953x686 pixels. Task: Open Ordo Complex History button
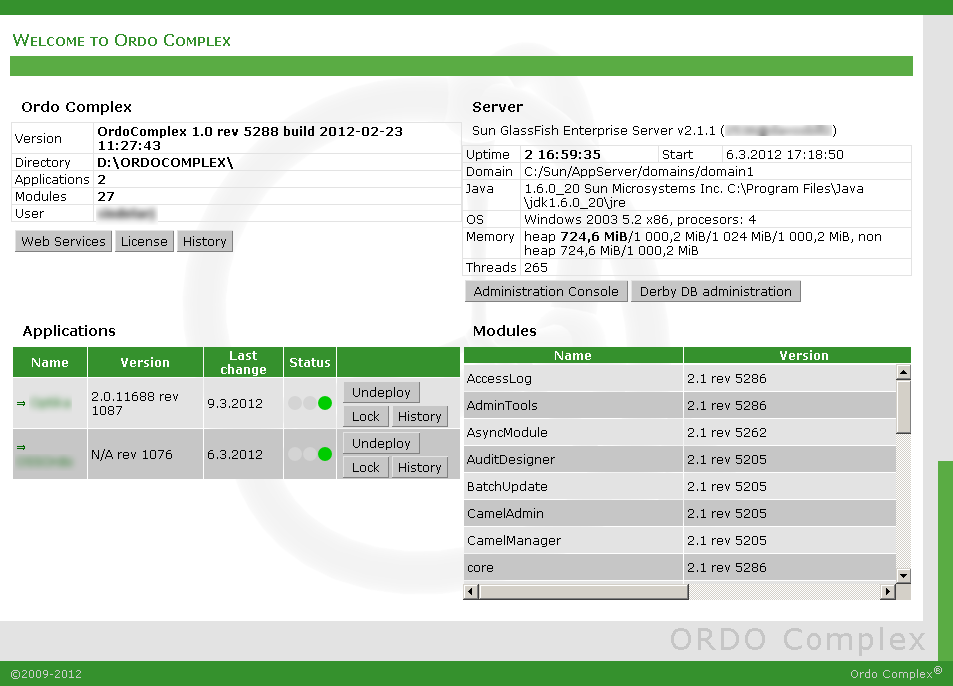pos(205,241)
